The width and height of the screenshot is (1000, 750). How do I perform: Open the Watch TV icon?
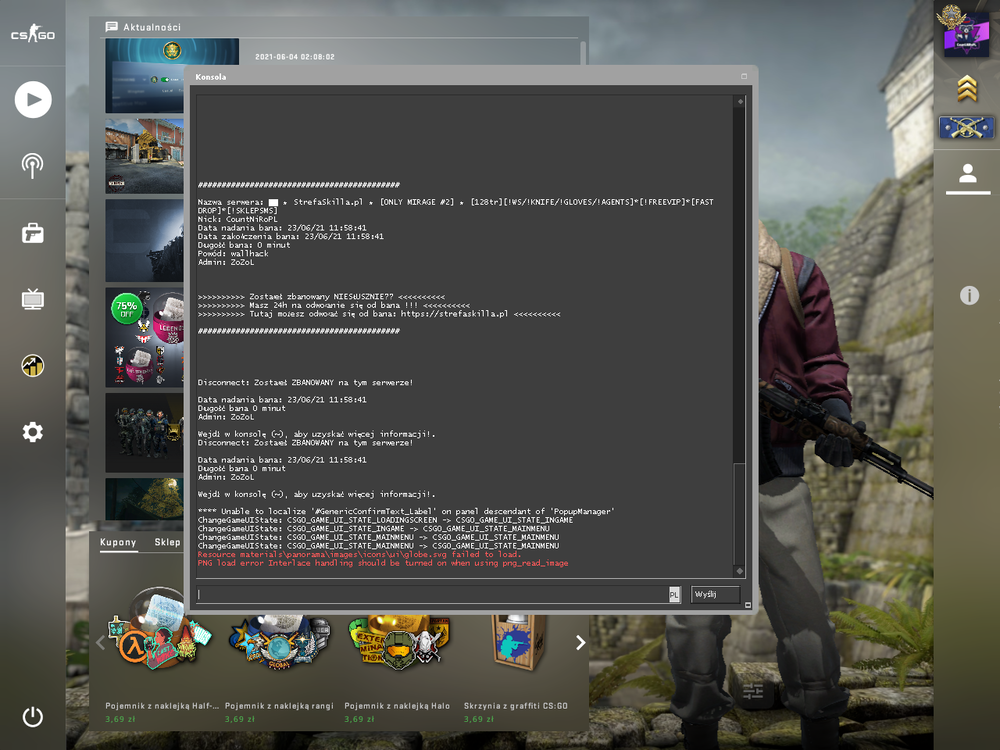(x=33, y=299)
